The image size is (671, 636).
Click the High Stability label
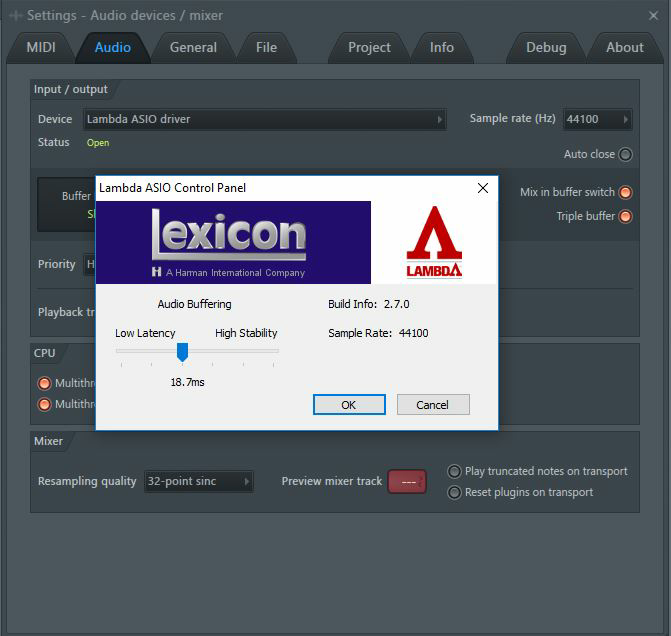tap(246, 333)
